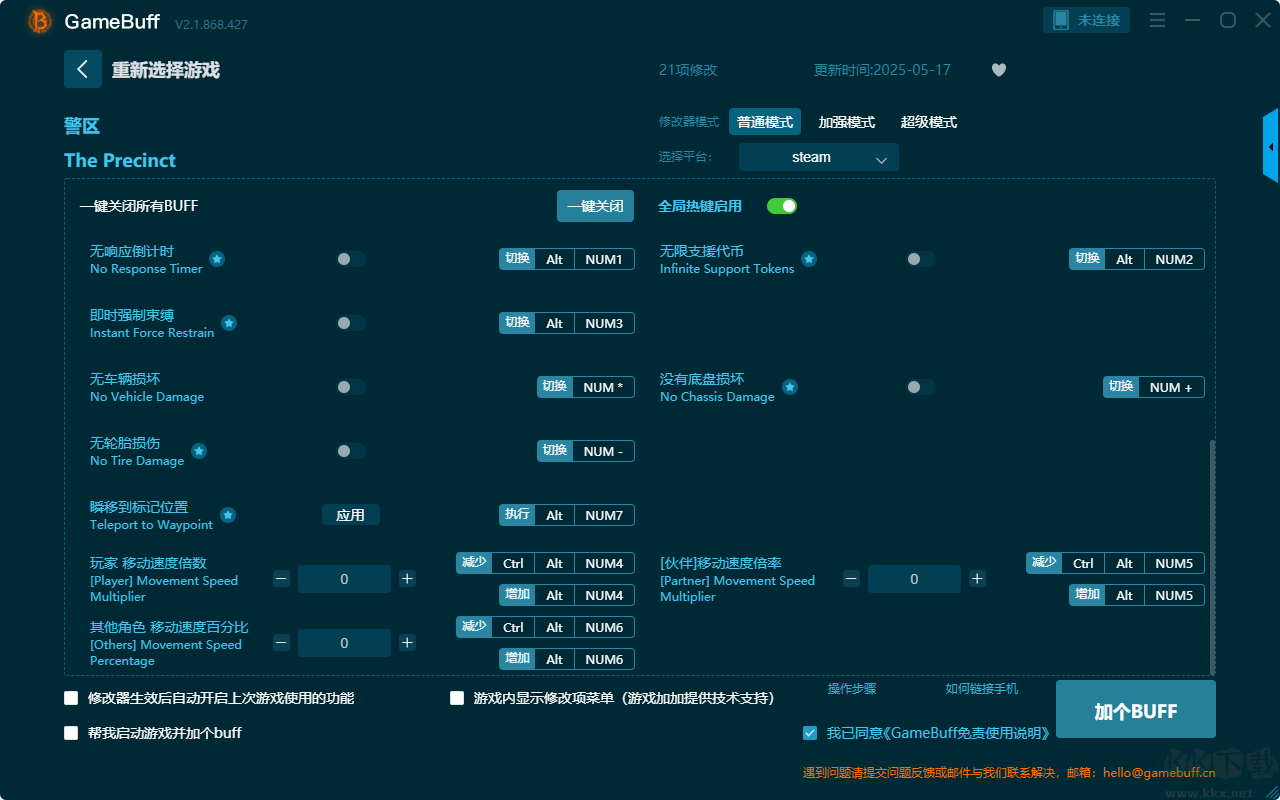Click 一键关闭 to disable all buffs
Image resolution: width=1280 pixels, height=800 pixels.
(595, 206)
